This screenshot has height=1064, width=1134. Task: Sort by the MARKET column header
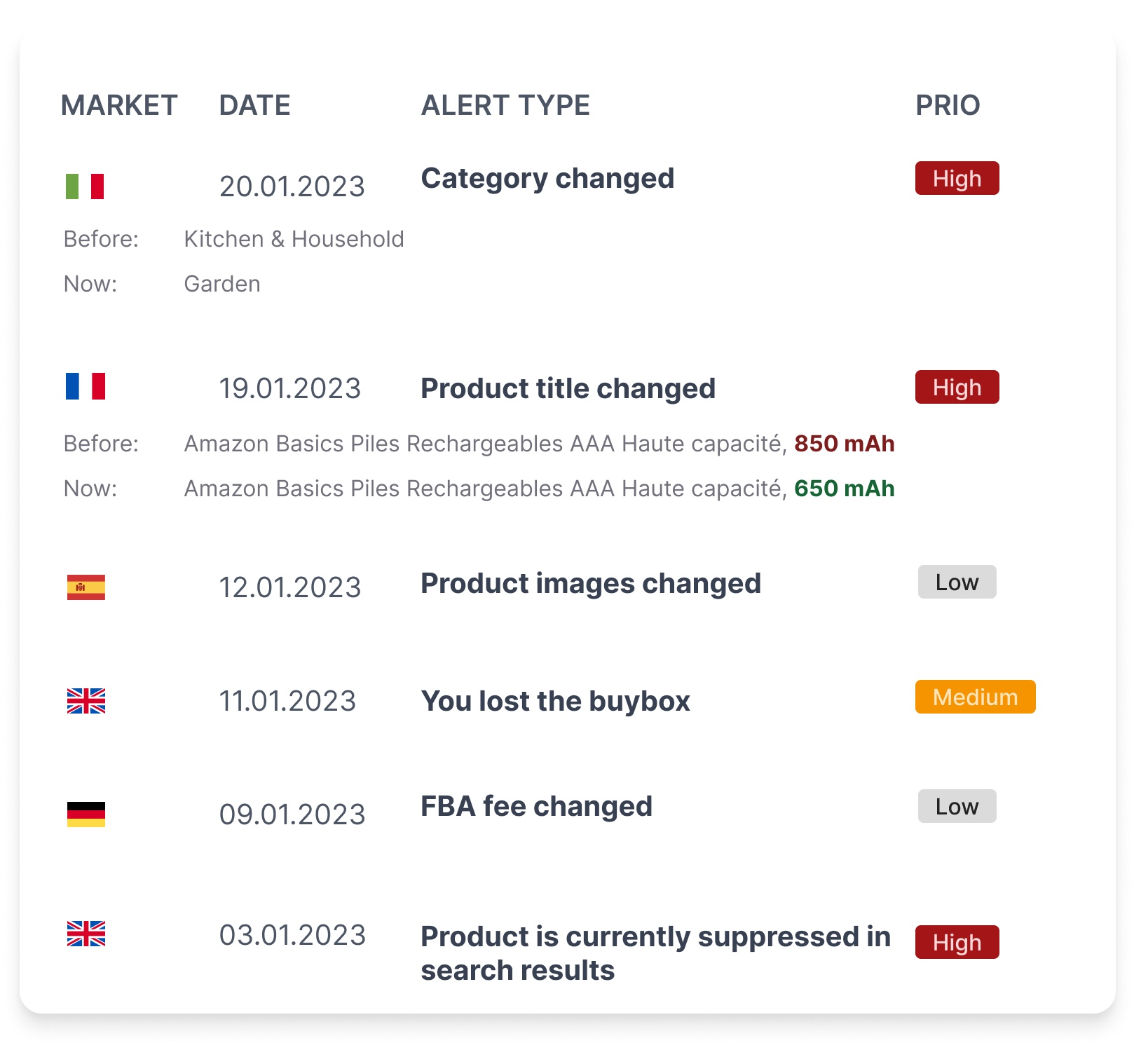119,105
